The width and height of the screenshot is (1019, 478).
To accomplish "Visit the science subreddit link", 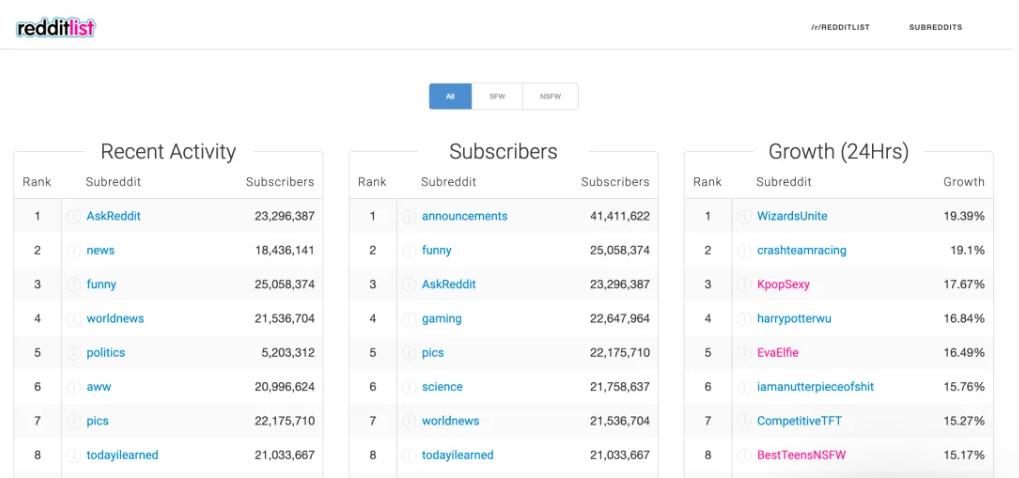I will (443, 387).
